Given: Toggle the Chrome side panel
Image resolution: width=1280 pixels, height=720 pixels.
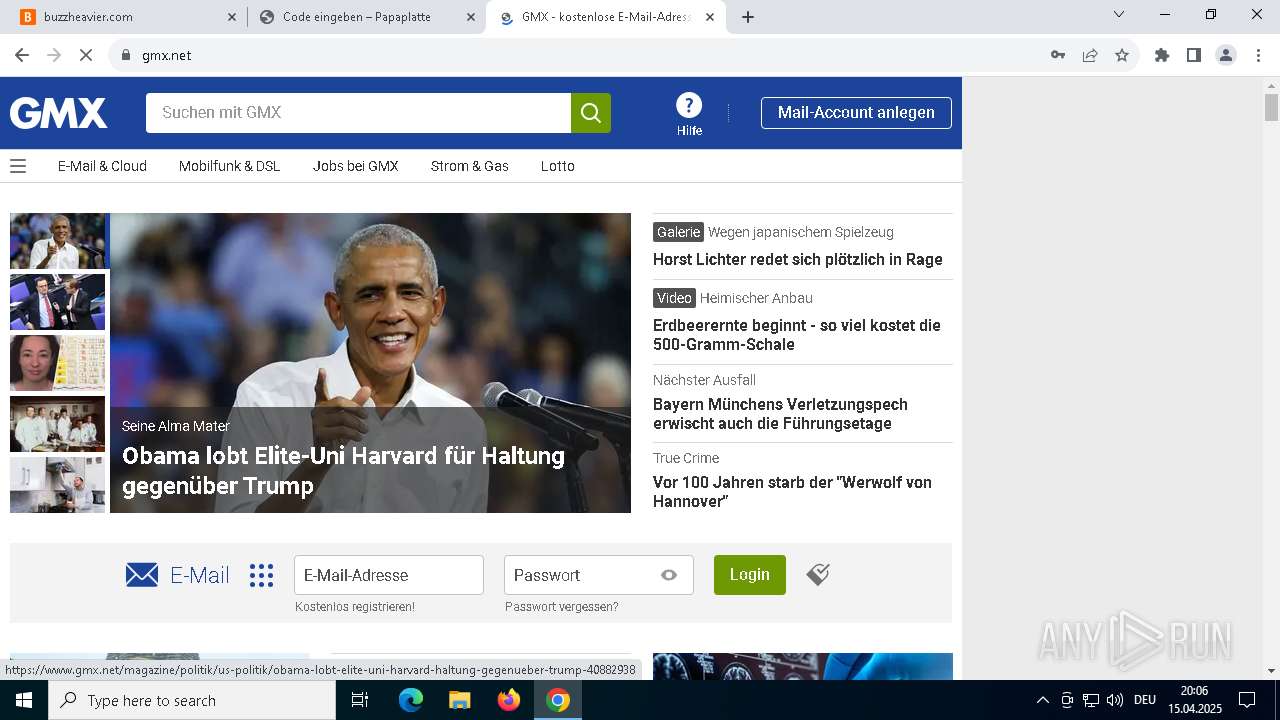Looking at the screenshot, I should (x=1194, y=55).
